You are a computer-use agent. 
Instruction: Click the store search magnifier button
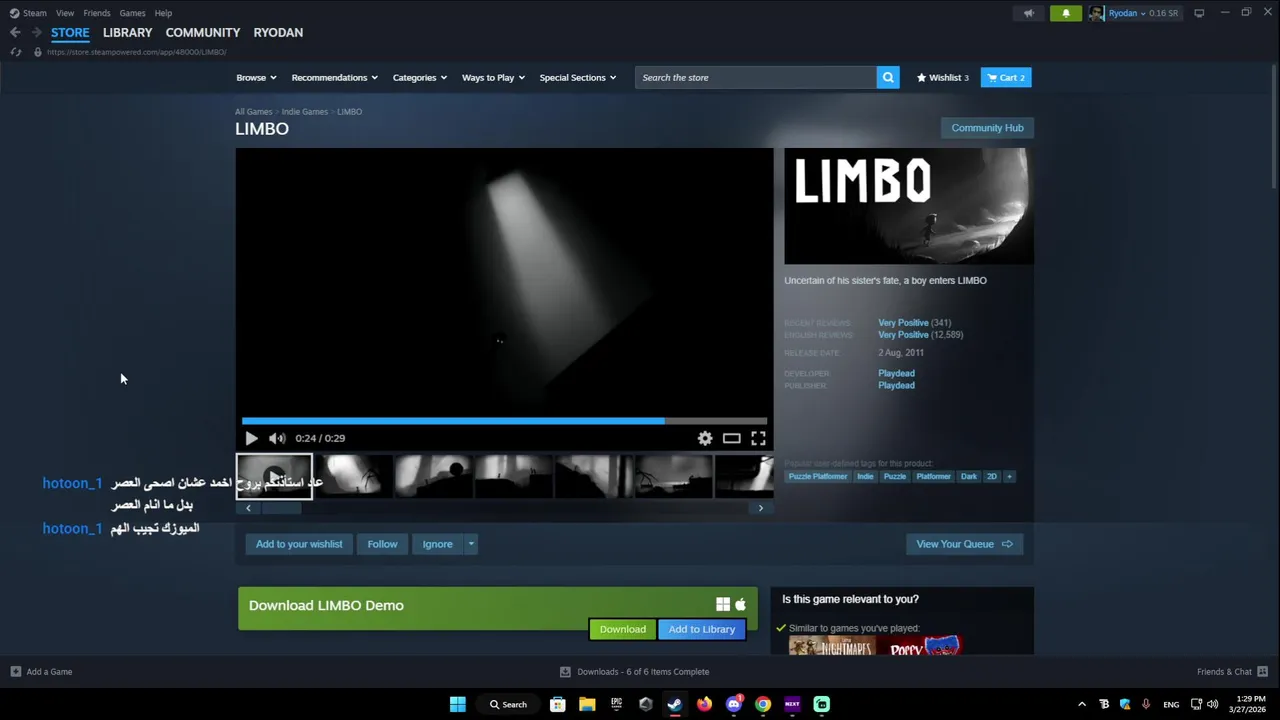[x=888, y=77]
